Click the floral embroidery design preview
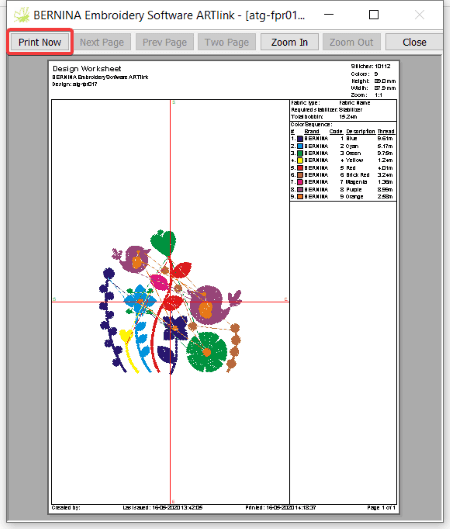 point(171,302)
